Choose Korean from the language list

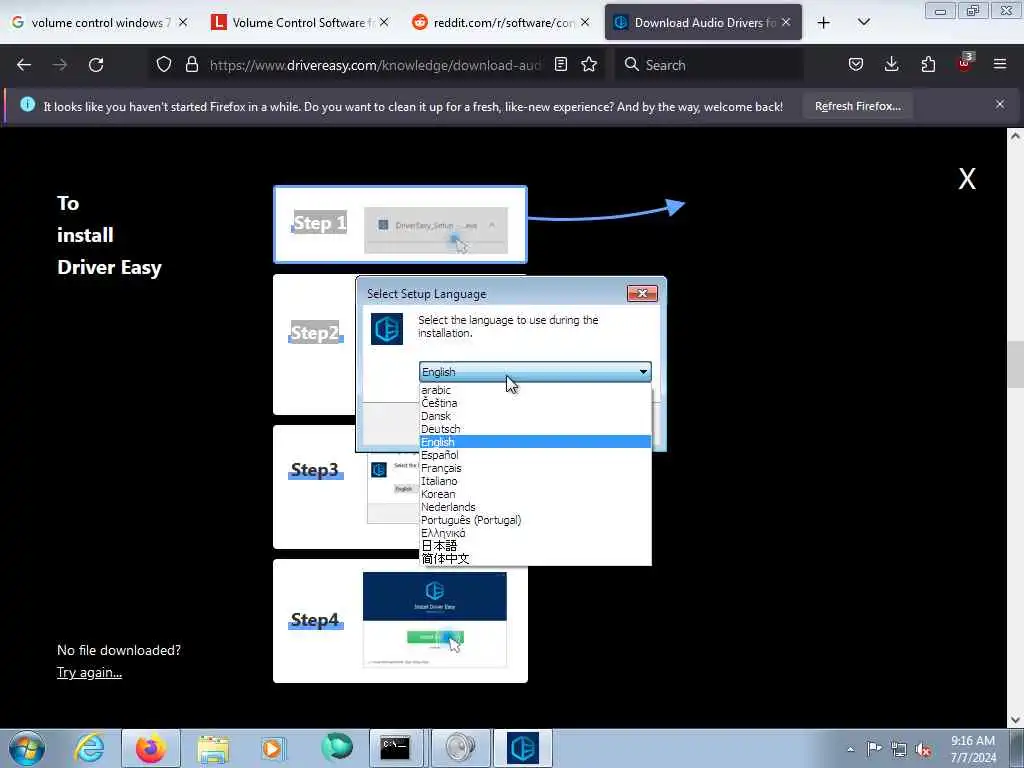535,494
